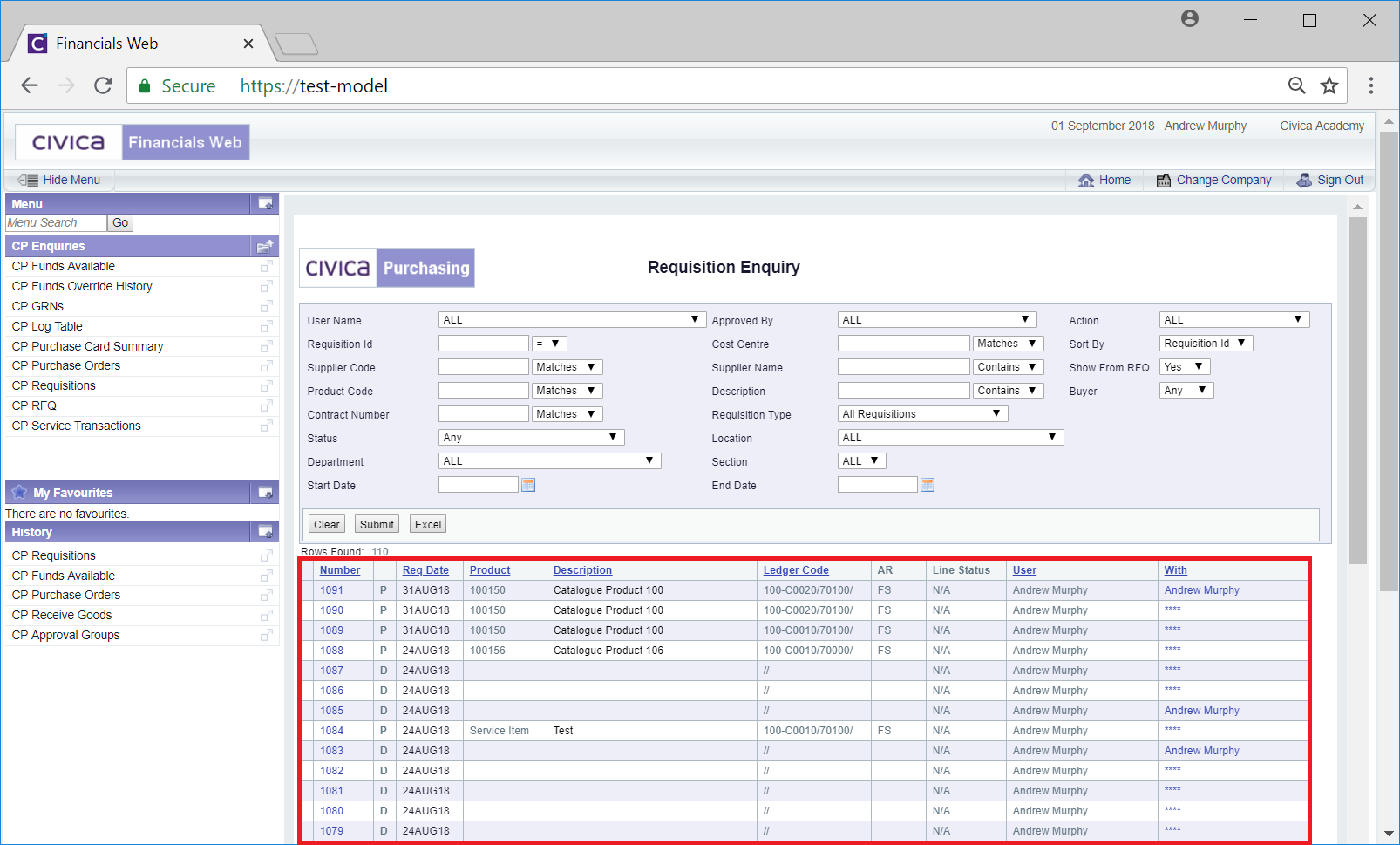
Task: Open the Show From RFQ dropdown
Action: tap(1185, 367)
